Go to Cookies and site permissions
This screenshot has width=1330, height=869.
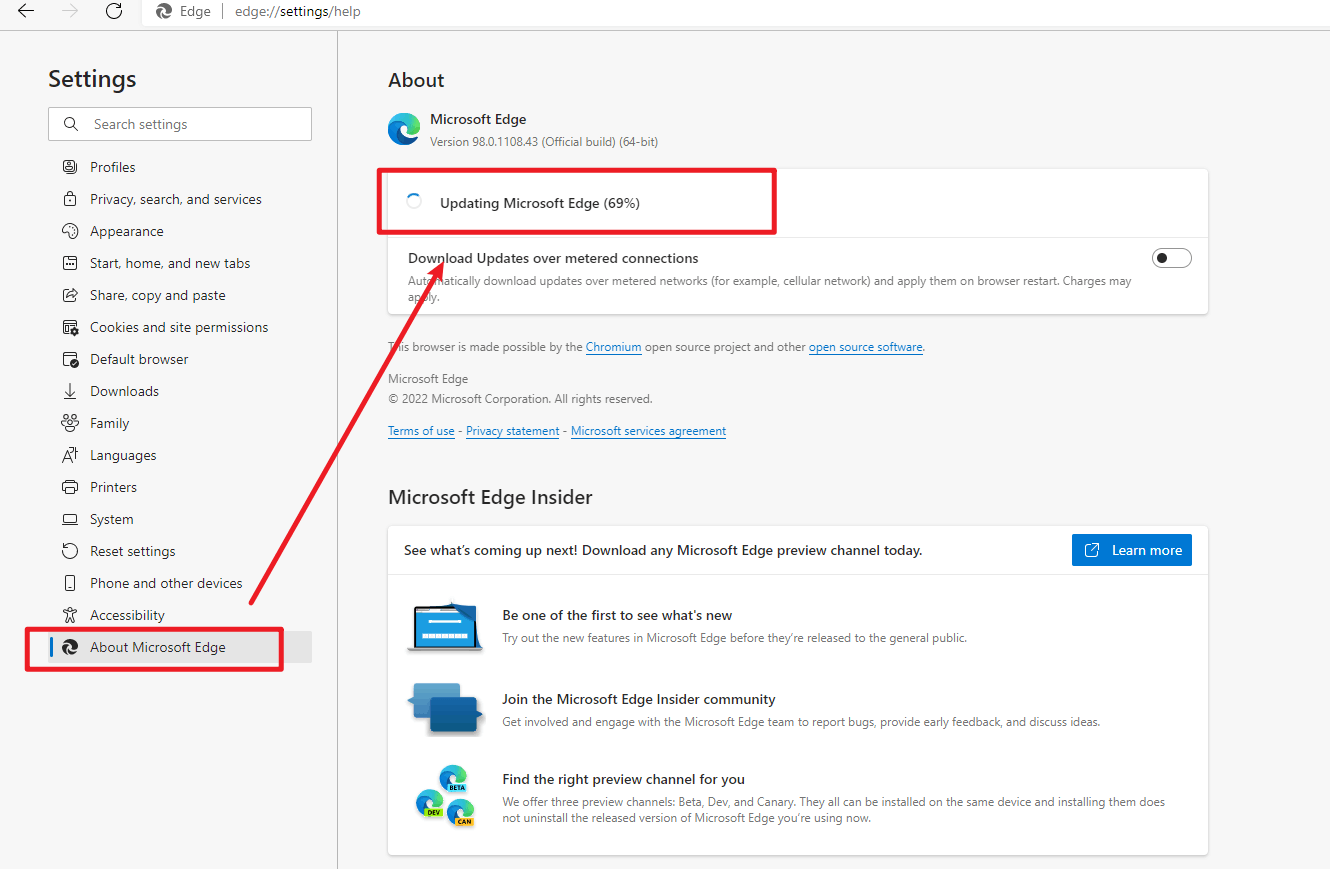(179, 327)
